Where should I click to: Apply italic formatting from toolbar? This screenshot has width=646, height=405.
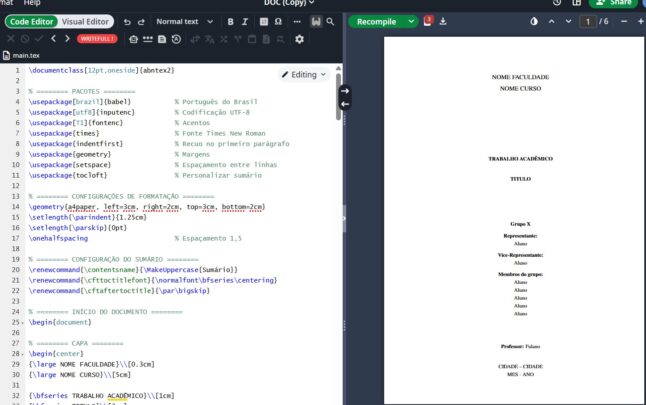(245, 21)
